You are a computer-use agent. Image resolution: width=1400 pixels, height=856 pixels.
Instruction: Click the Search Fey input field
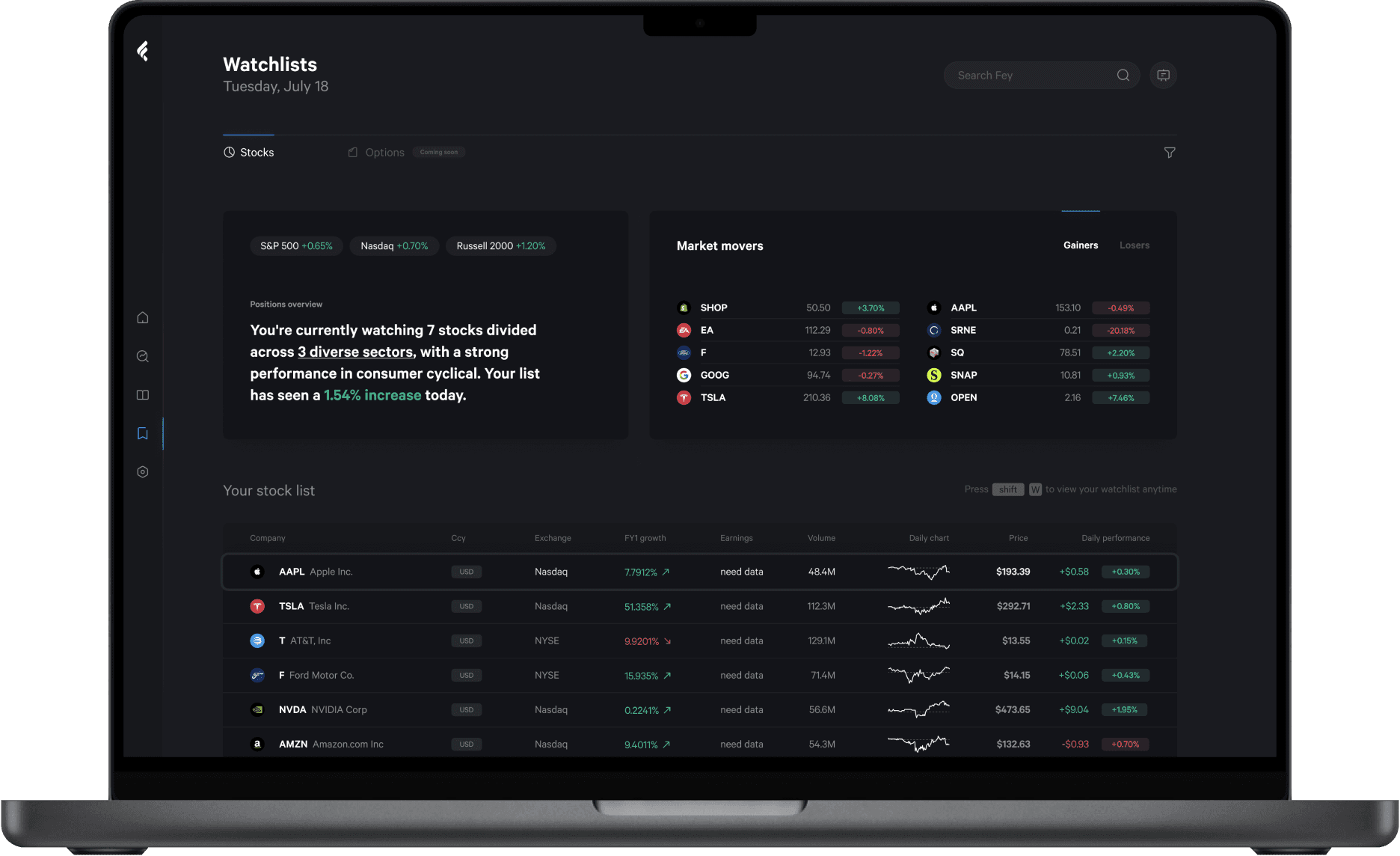tap(1041, 76)
